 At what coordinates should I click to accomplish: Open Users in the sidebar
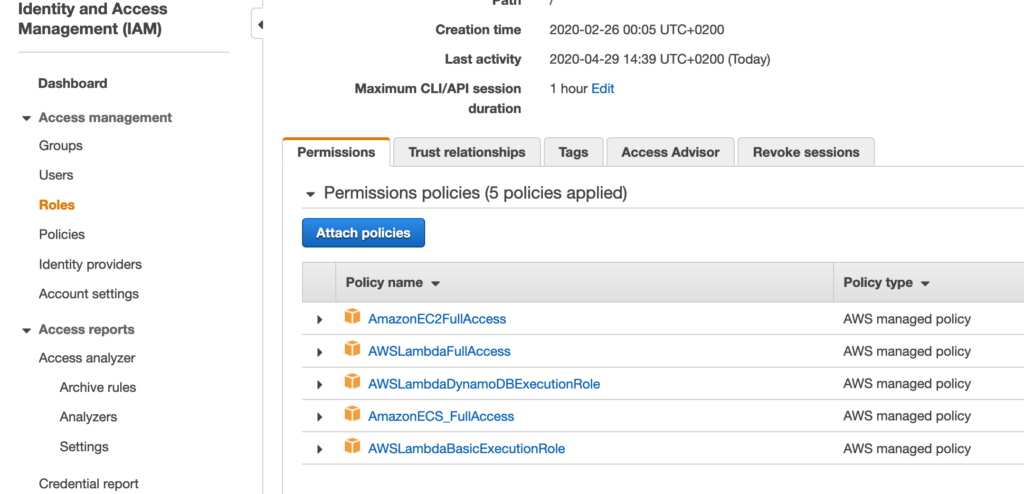56,175
